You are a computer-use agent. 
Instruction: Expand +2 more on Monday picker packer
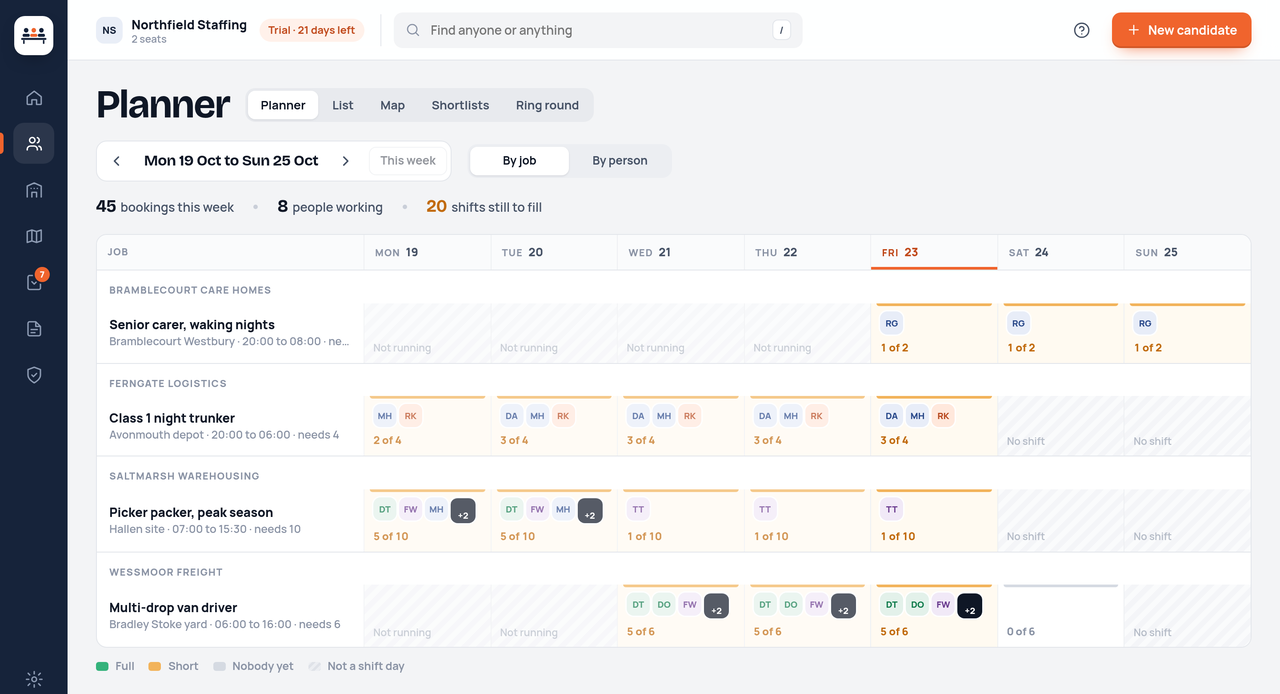point(463,511)
